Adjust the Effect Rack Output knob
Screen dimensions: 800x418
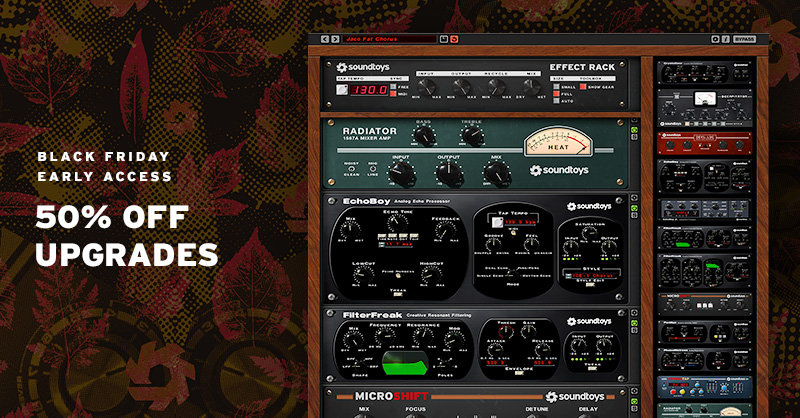461,87
